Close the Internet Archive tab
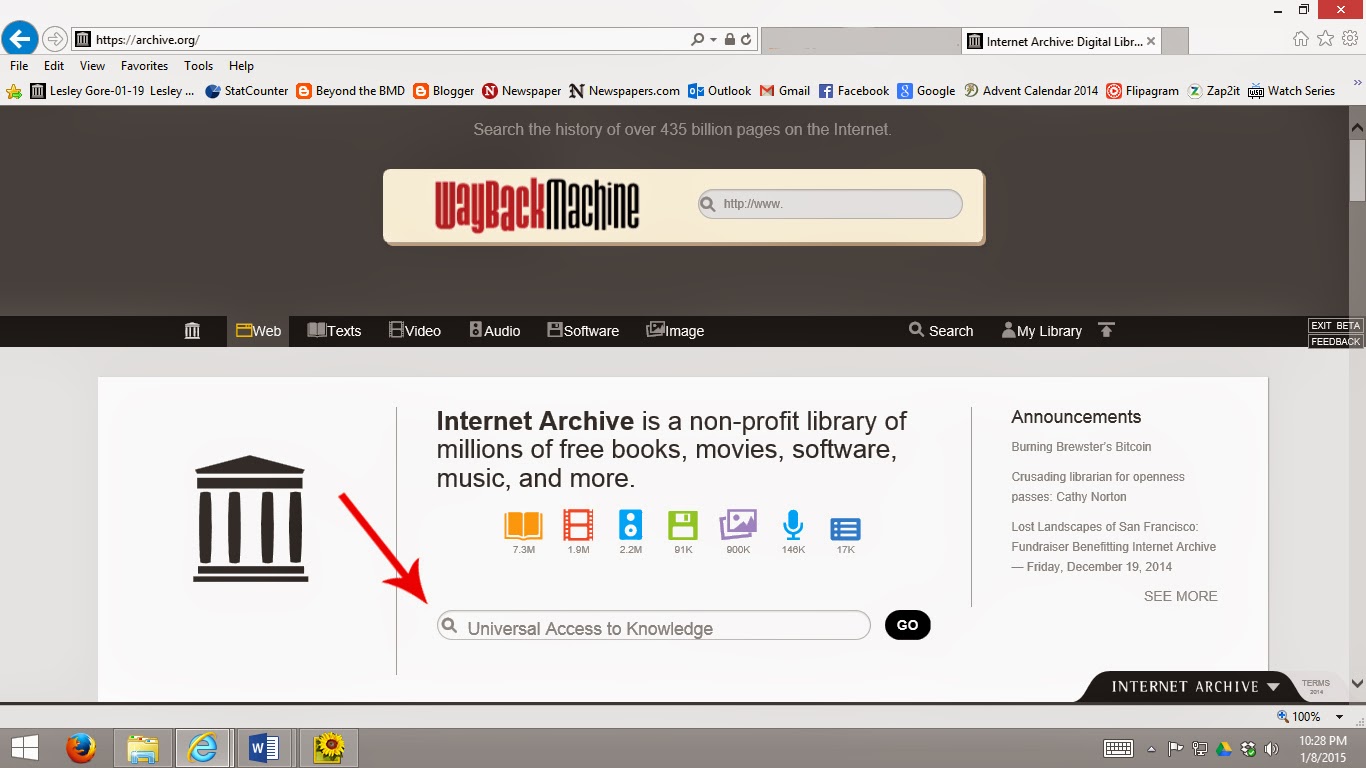This screenshot has height=768, width=1366. tap(1151, 41)
